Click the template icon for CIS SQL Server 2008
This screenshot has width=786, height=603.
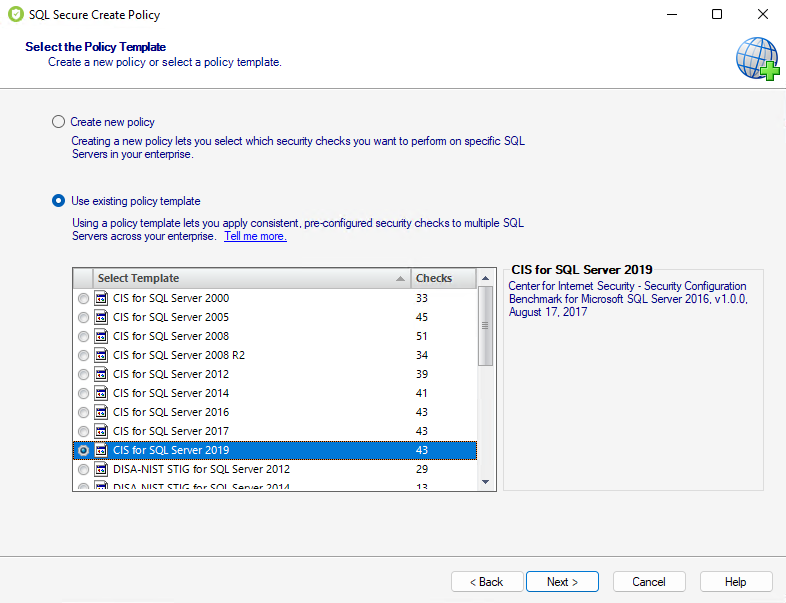point(101,336)
